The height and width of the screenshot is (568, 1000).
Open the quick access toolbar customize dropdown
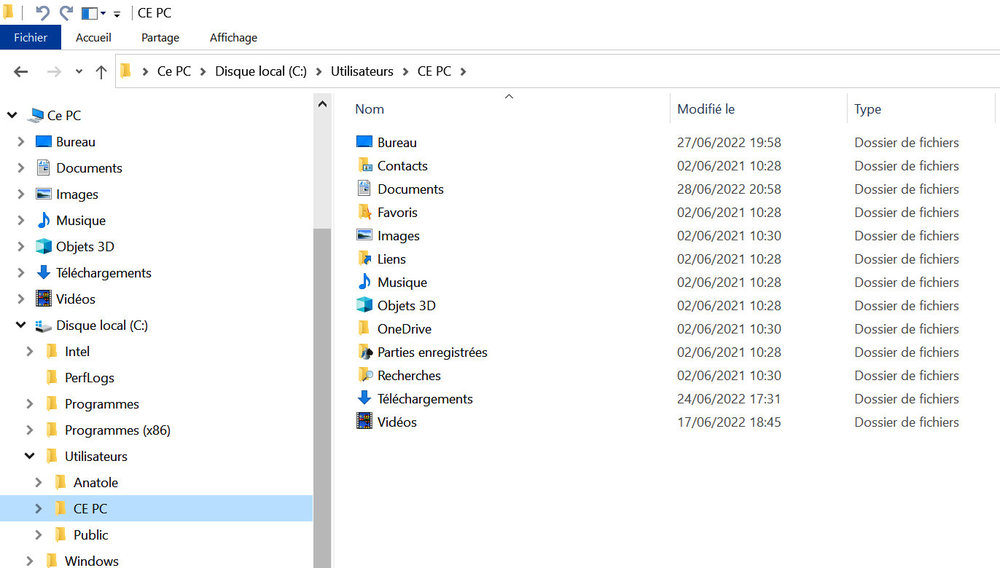pos(117,14)
